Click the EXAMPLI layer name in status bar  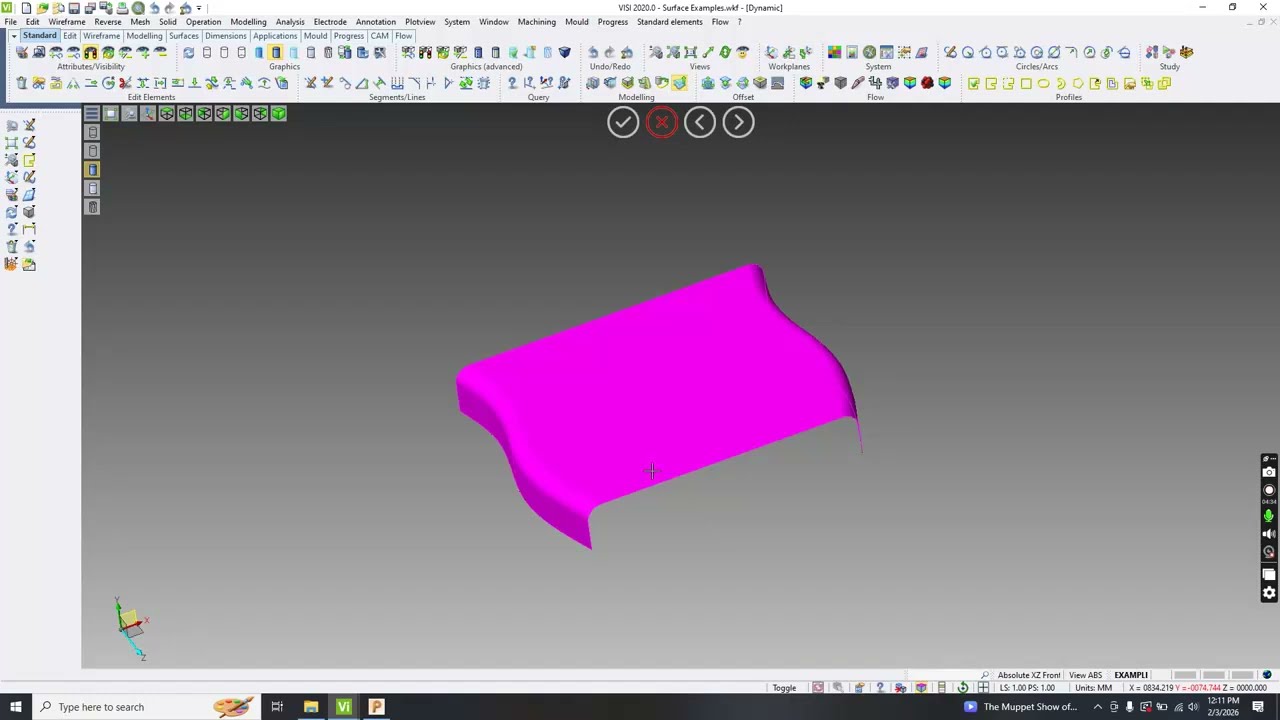tap(1131, 675)
